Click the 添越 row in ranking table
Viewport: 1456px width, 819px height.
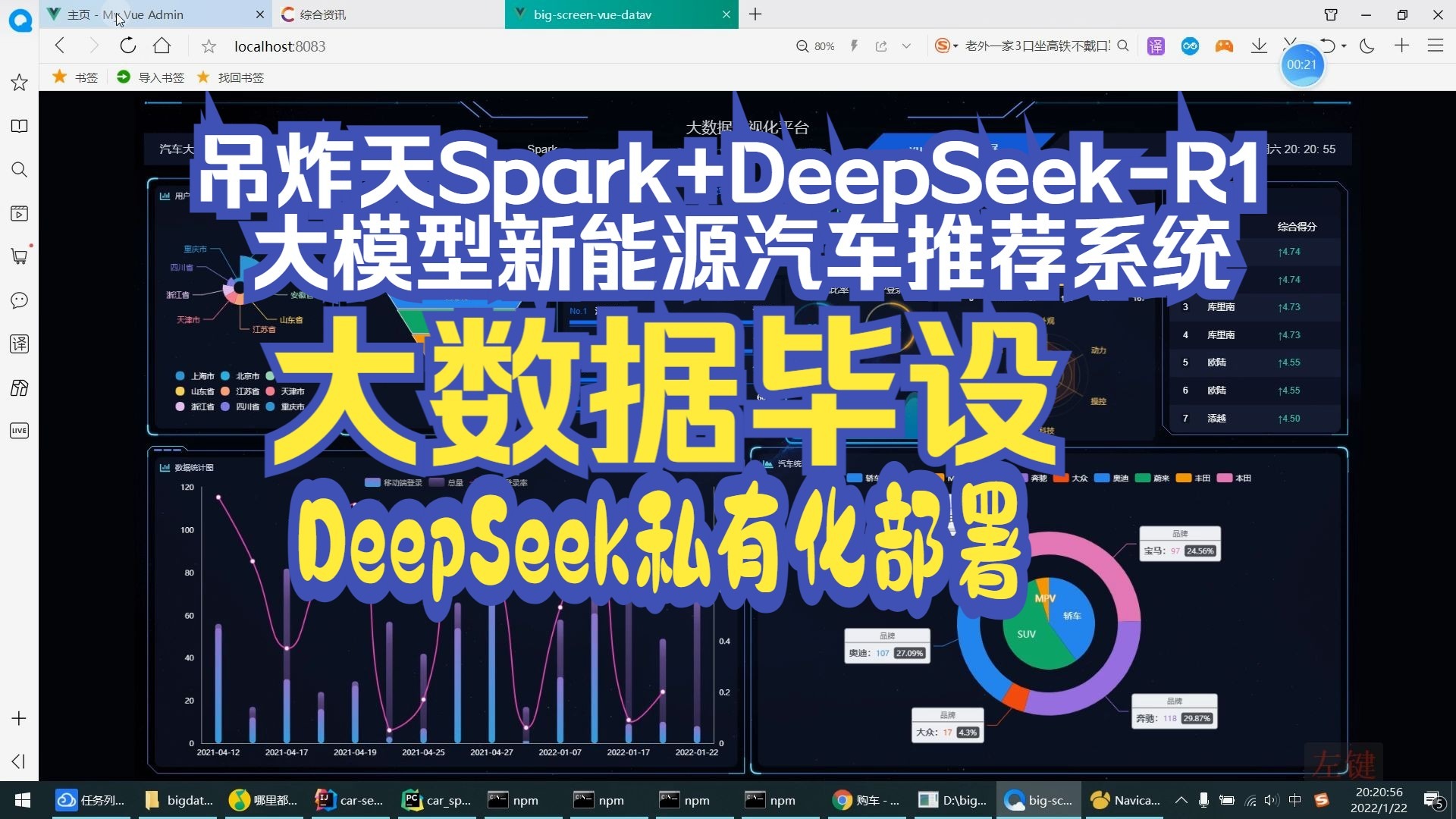(1255, 419)
